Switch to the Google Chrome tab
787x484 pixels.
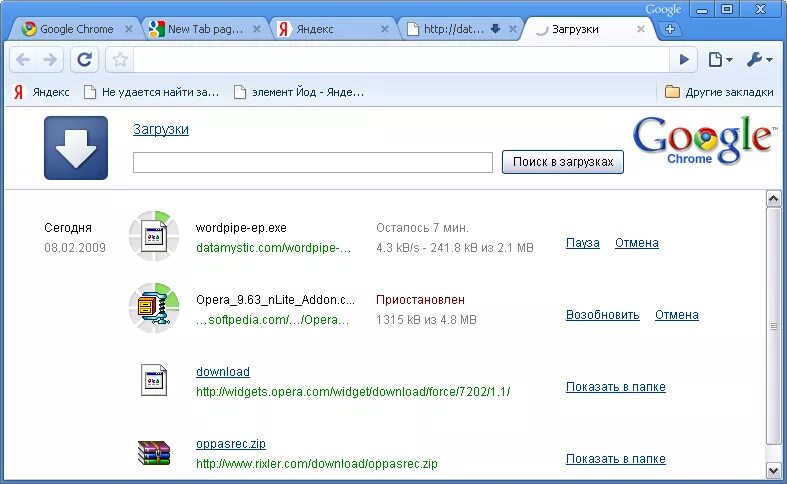pos(76,29)
